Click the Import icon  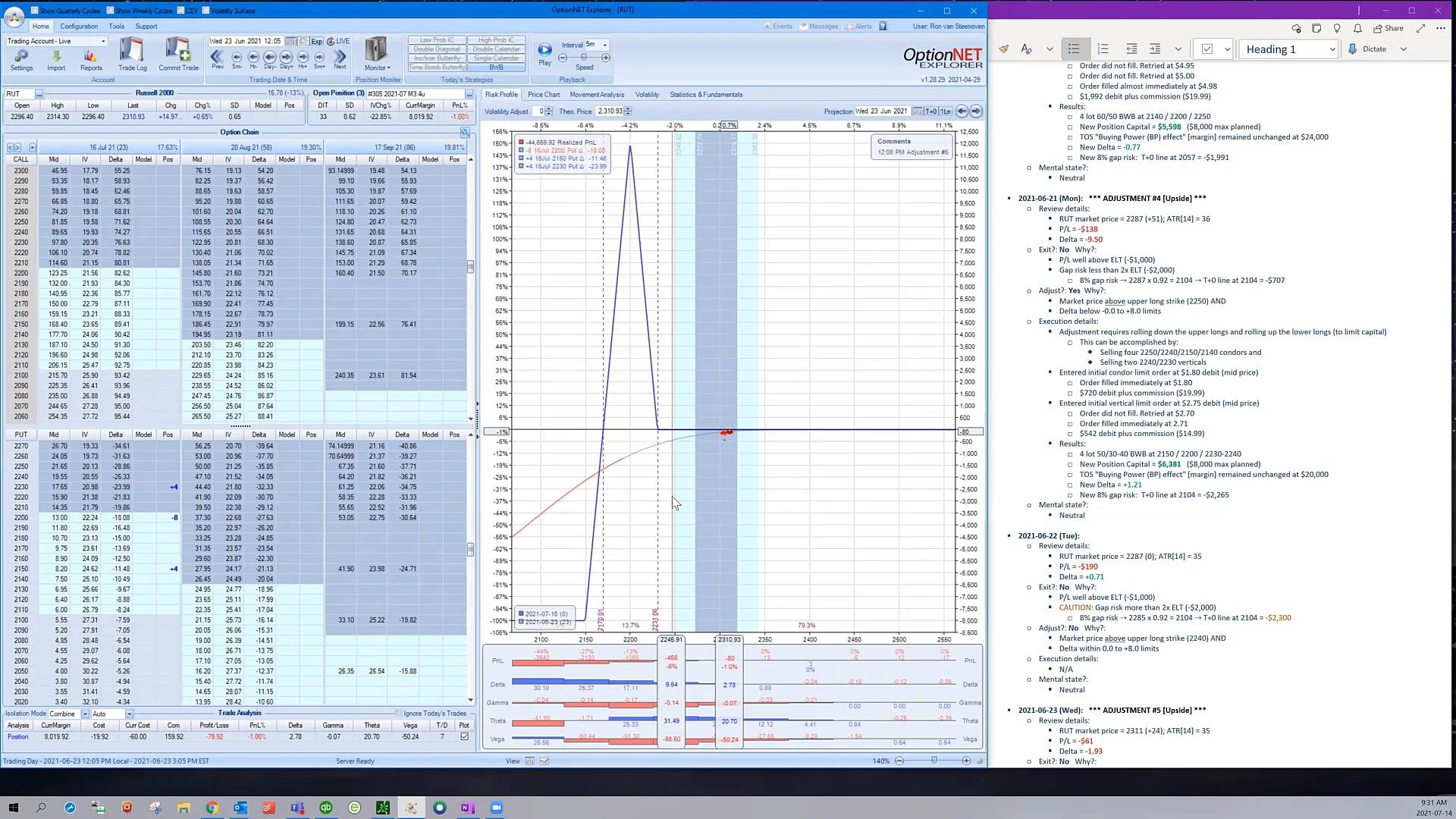tap(56, 59)
